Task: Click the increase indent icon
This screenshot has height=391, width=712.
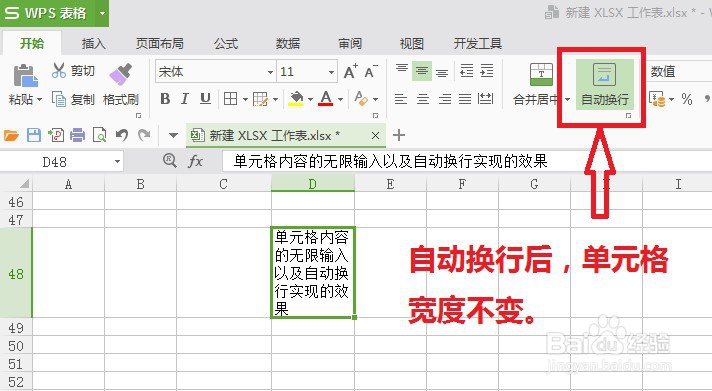Action: (x=486, y=71)
